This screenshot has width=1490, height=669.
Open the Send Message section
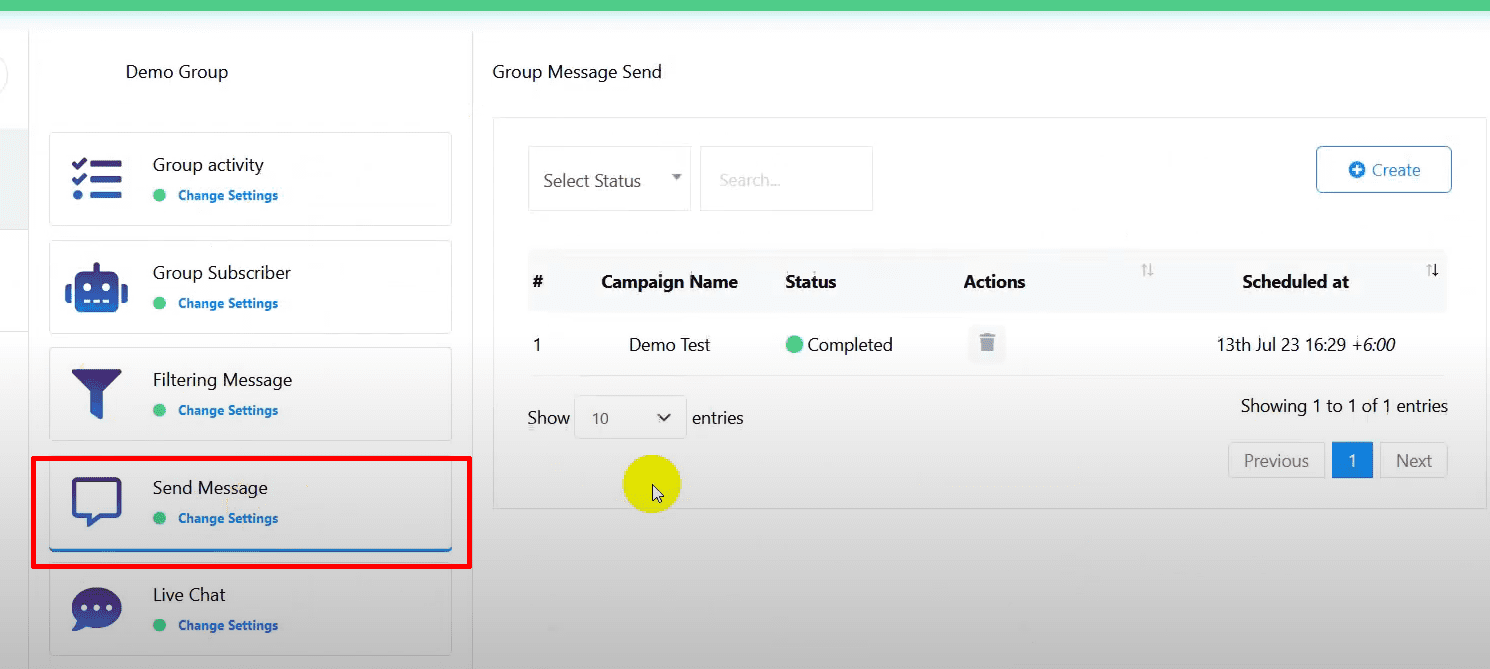point(210,488)
